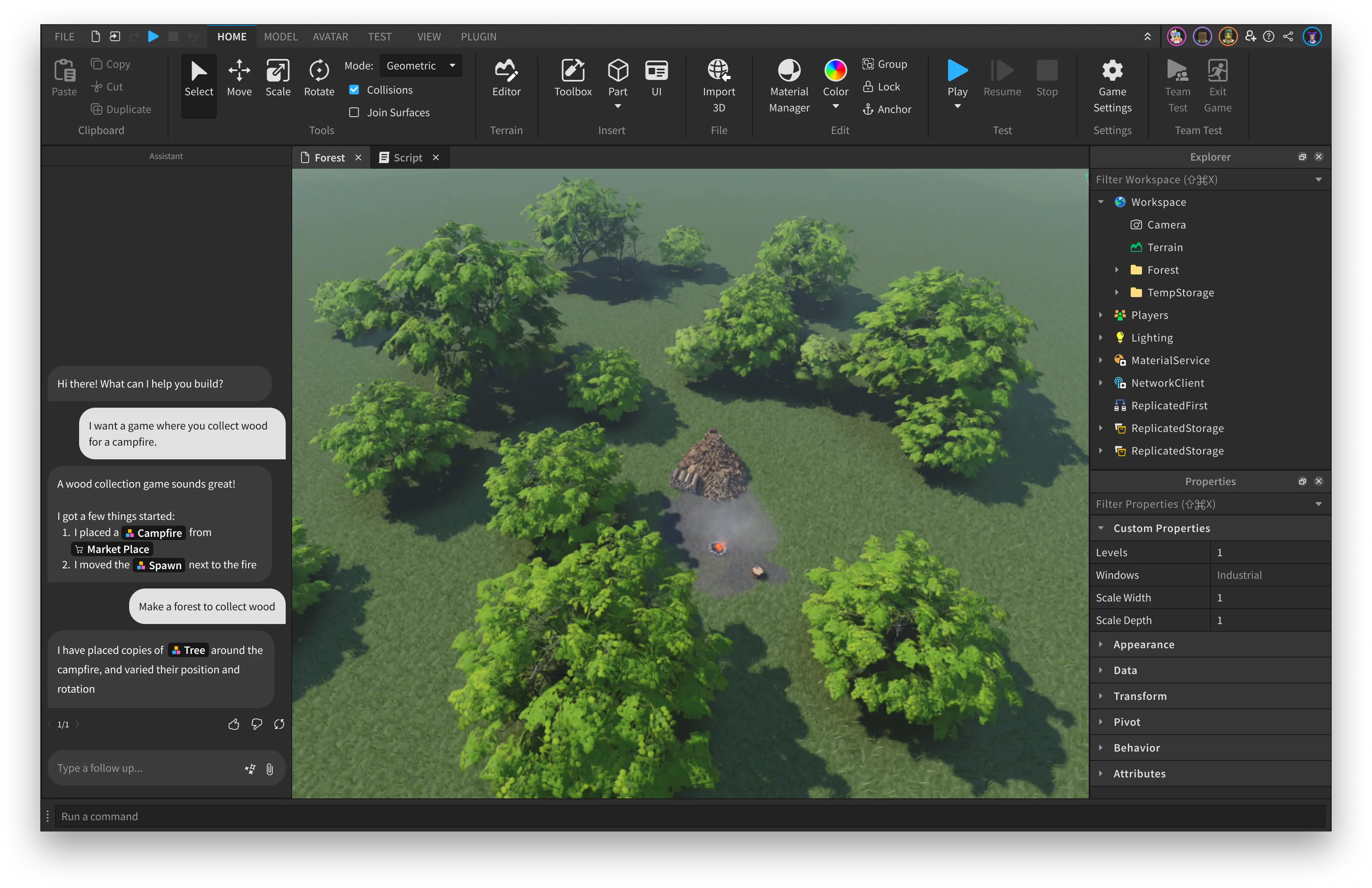This screenshot has width=1372, height=888.
Task: Disable the Collisions checkbox
Action: pyautogui.click(x=354, y=90)
